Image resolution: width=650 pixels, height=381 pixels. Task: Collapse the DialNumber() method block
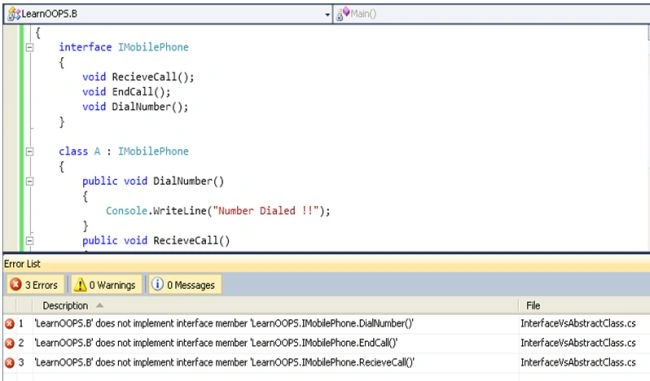point(29,182)
